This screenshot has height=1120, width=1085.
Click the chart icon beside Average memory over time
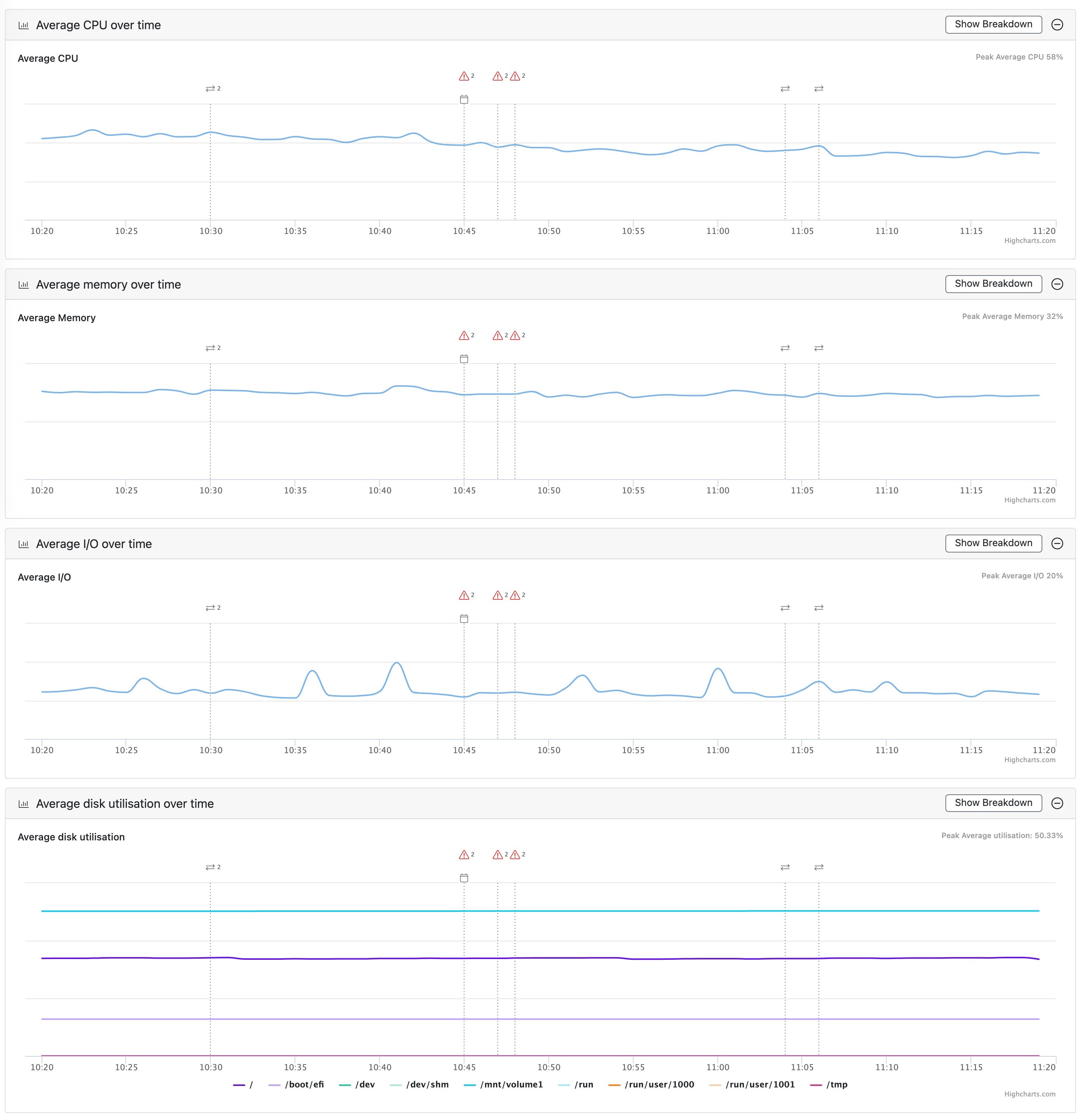point(24,284)
